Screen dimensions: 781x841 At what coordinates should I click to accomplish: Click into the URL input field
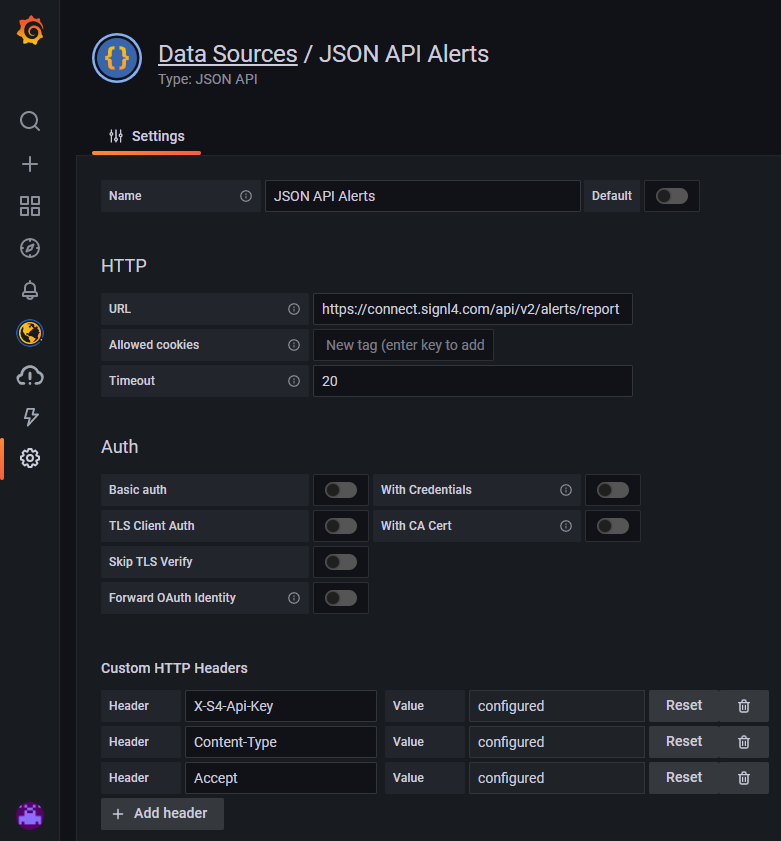click(x=473, y=309)
